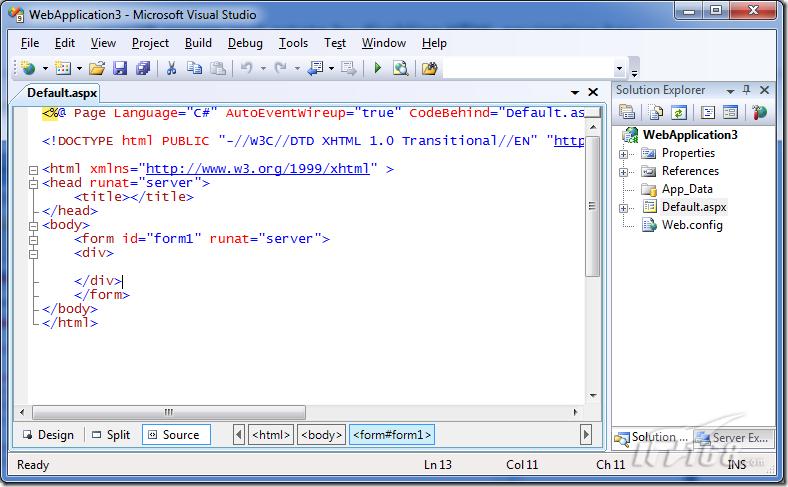Select the Web.config file

(692, 225)
